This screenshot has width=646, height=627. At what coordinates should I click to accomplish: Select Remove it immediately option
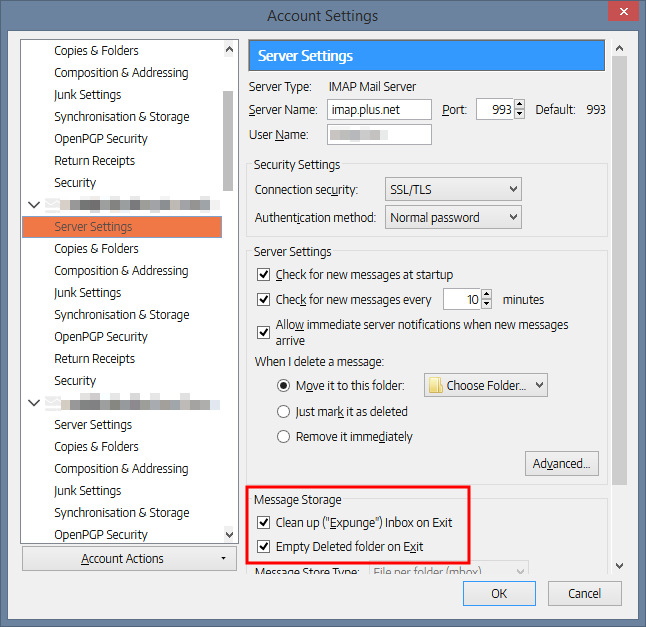(283, 436)
